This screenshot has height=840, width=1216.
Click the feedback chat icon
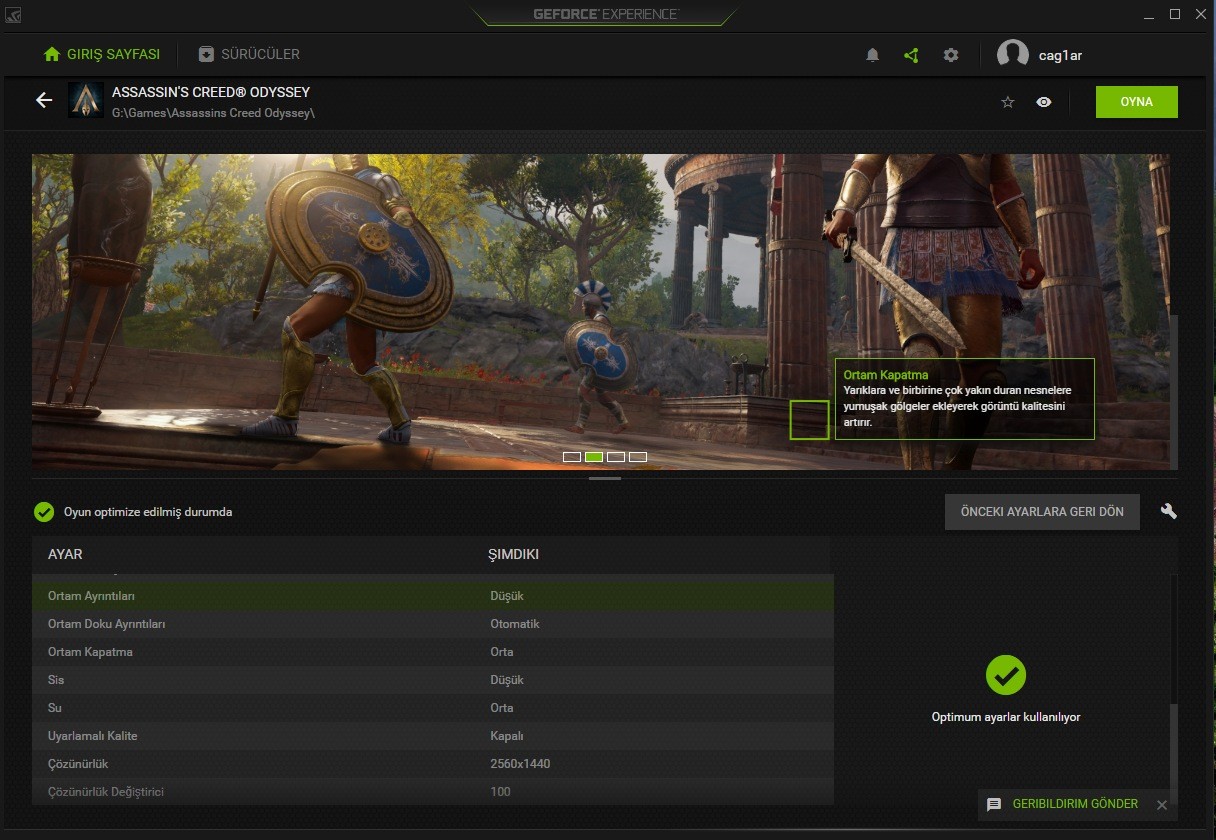click(x=994, y=804)
